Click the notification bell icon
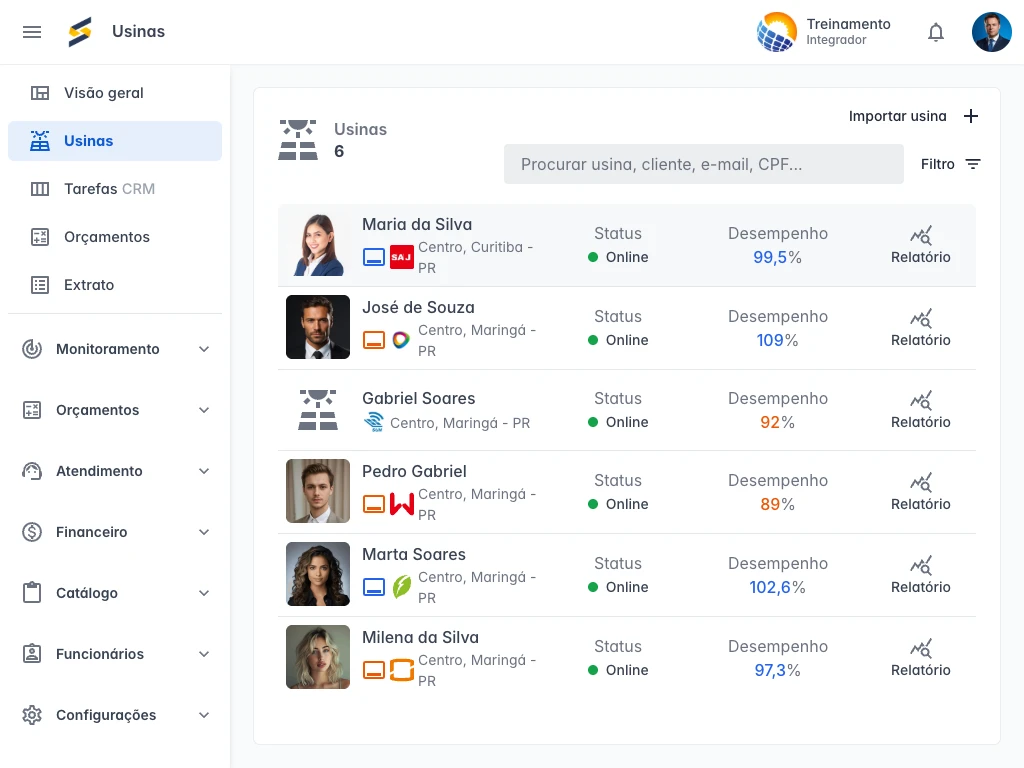This screenshot has width=1024, height=768. (x=936, y=31)
